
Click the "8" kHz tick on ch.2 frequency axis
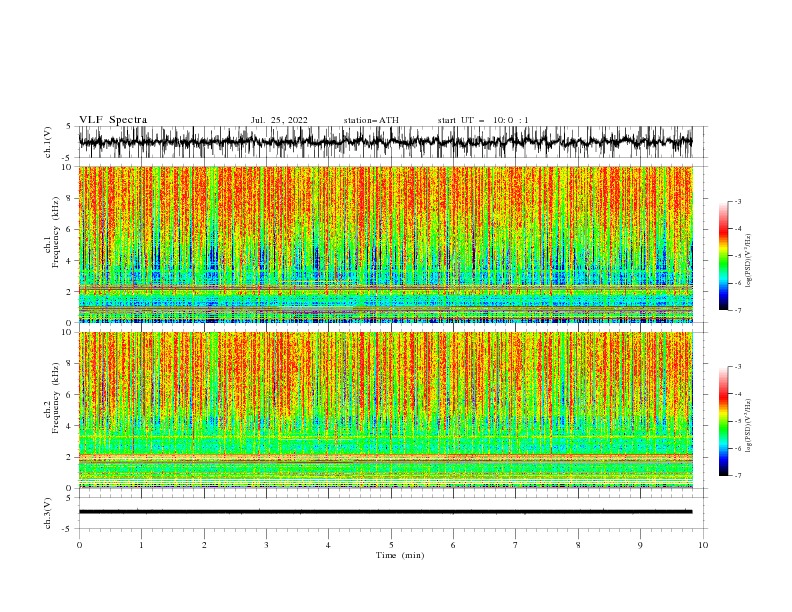pos(69,364)
